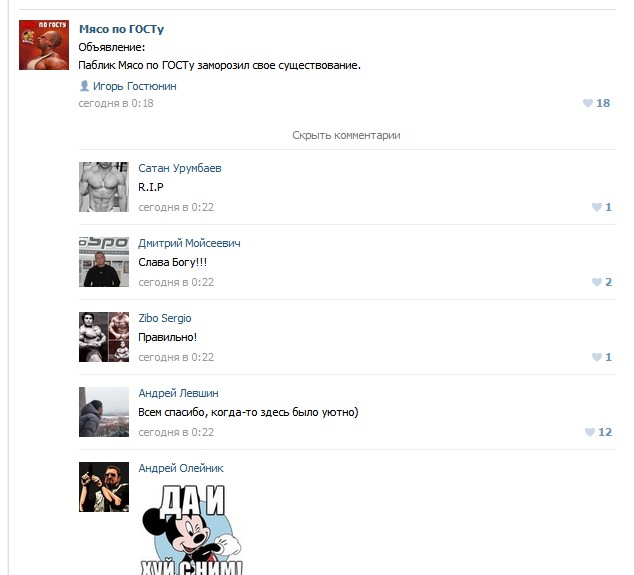Open Сатан Урумбаев's profile name

point(180,168)
